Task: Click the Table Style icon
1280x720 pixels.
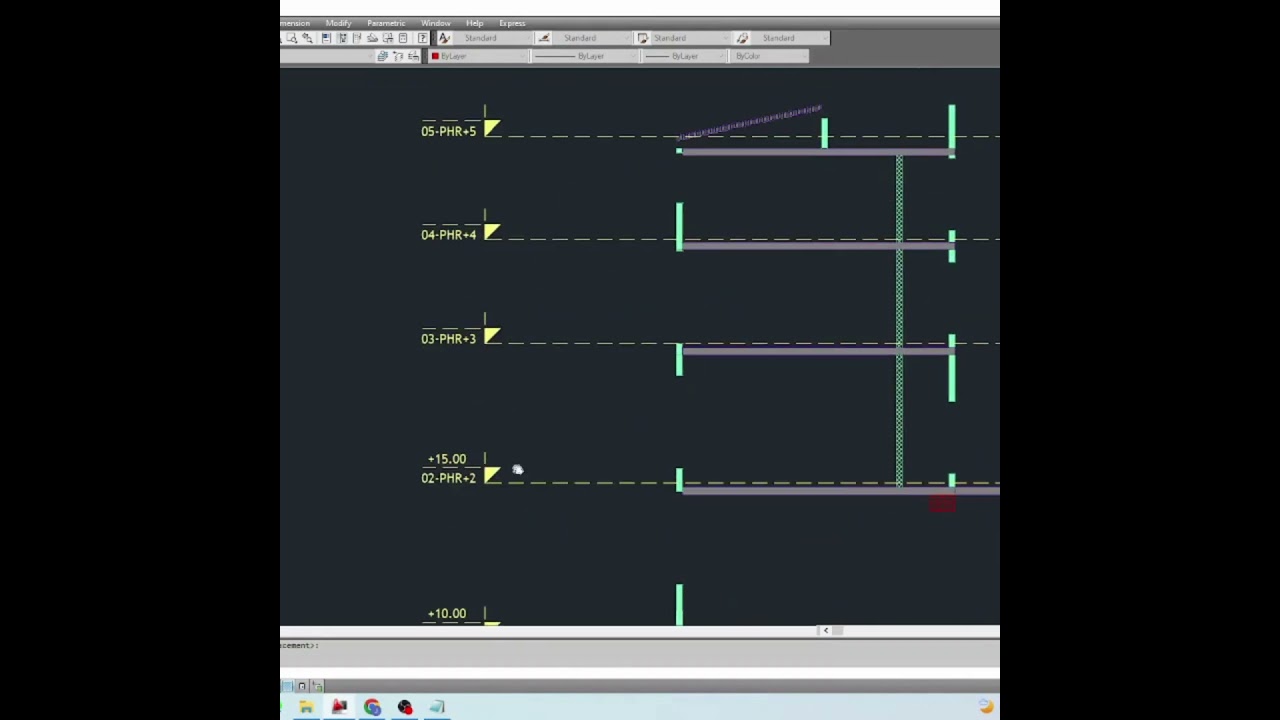Action: point(642,38)
